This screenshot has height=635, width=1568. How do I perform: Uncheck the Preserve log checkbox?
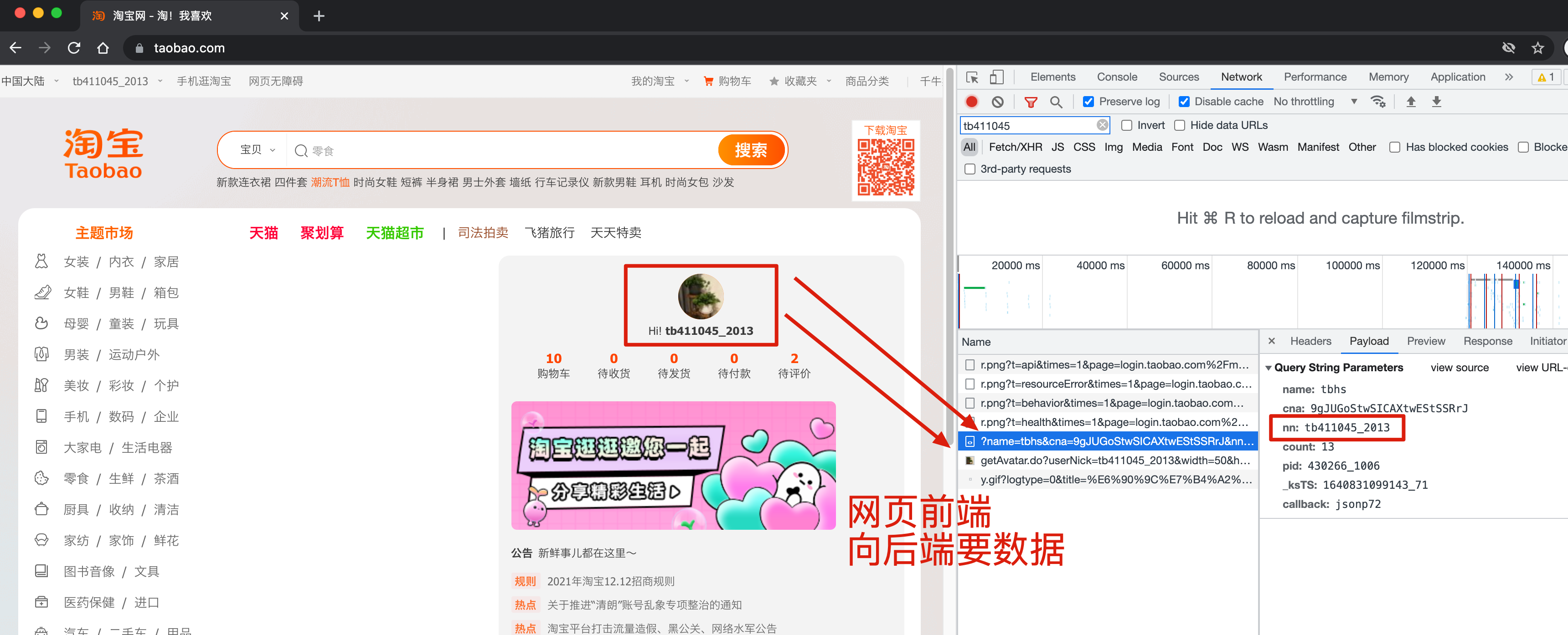pos(1089,102)
